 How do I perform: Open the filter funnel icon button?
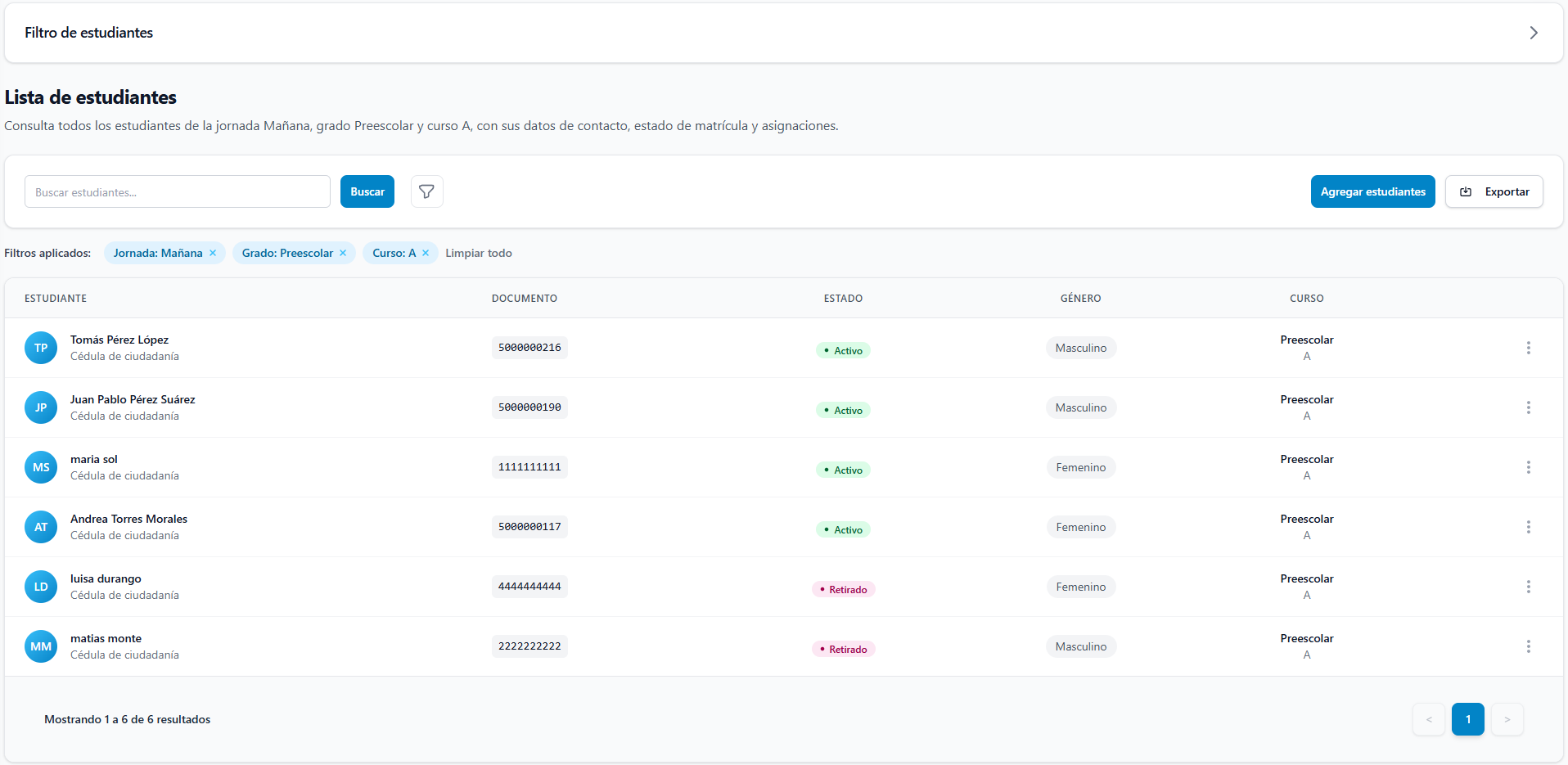[x=426, y=191]
